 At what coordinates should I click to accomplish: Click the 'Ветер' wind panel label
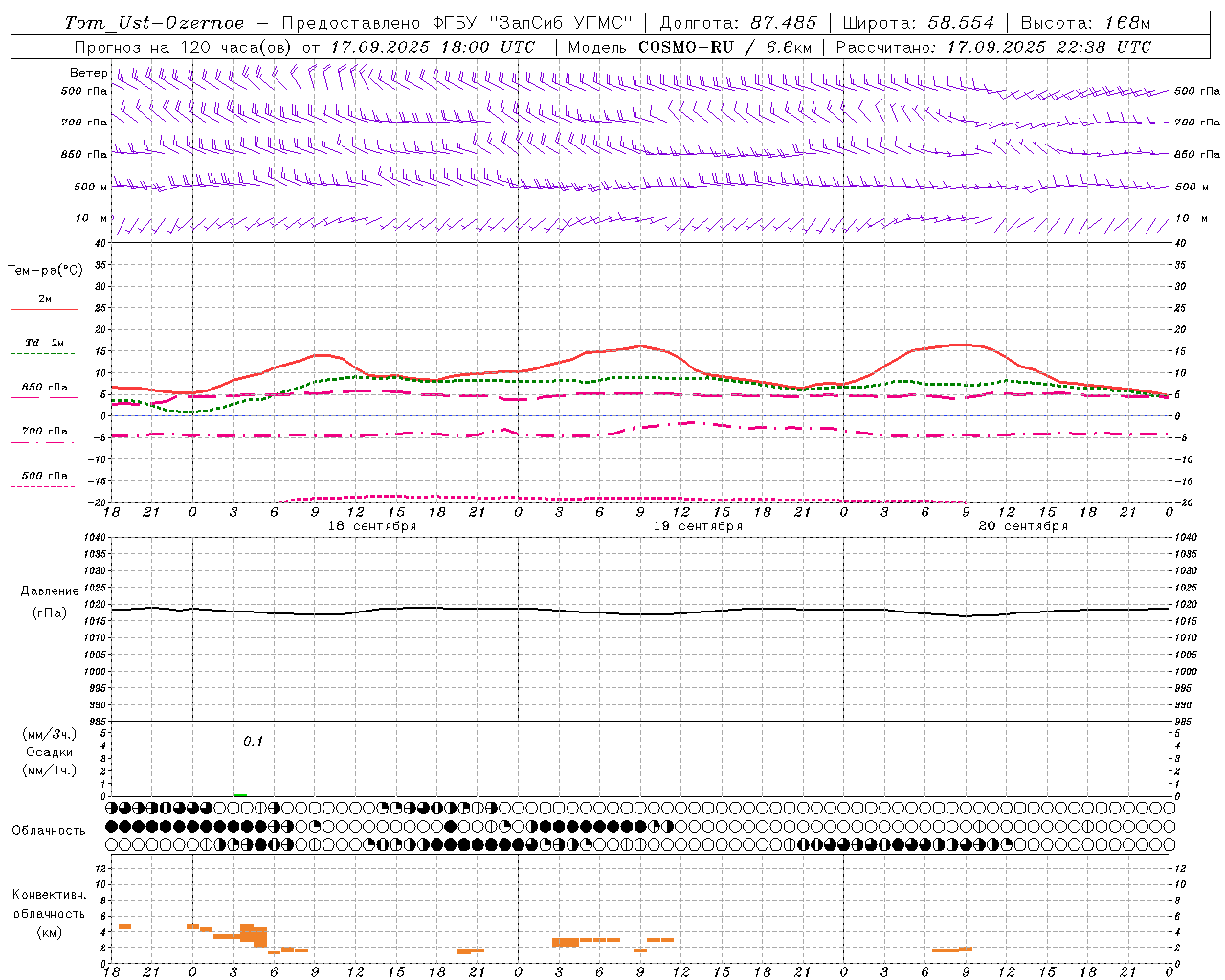[88, 73]
